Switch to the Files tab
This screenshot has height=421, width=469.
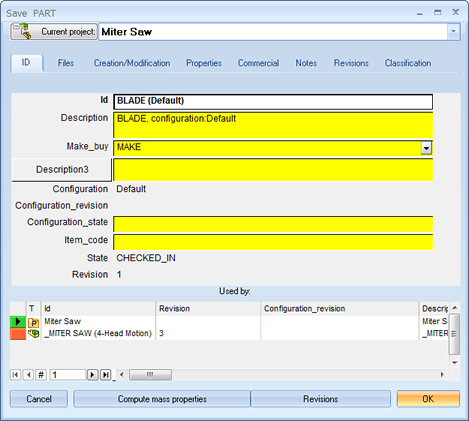click(66, 63)
